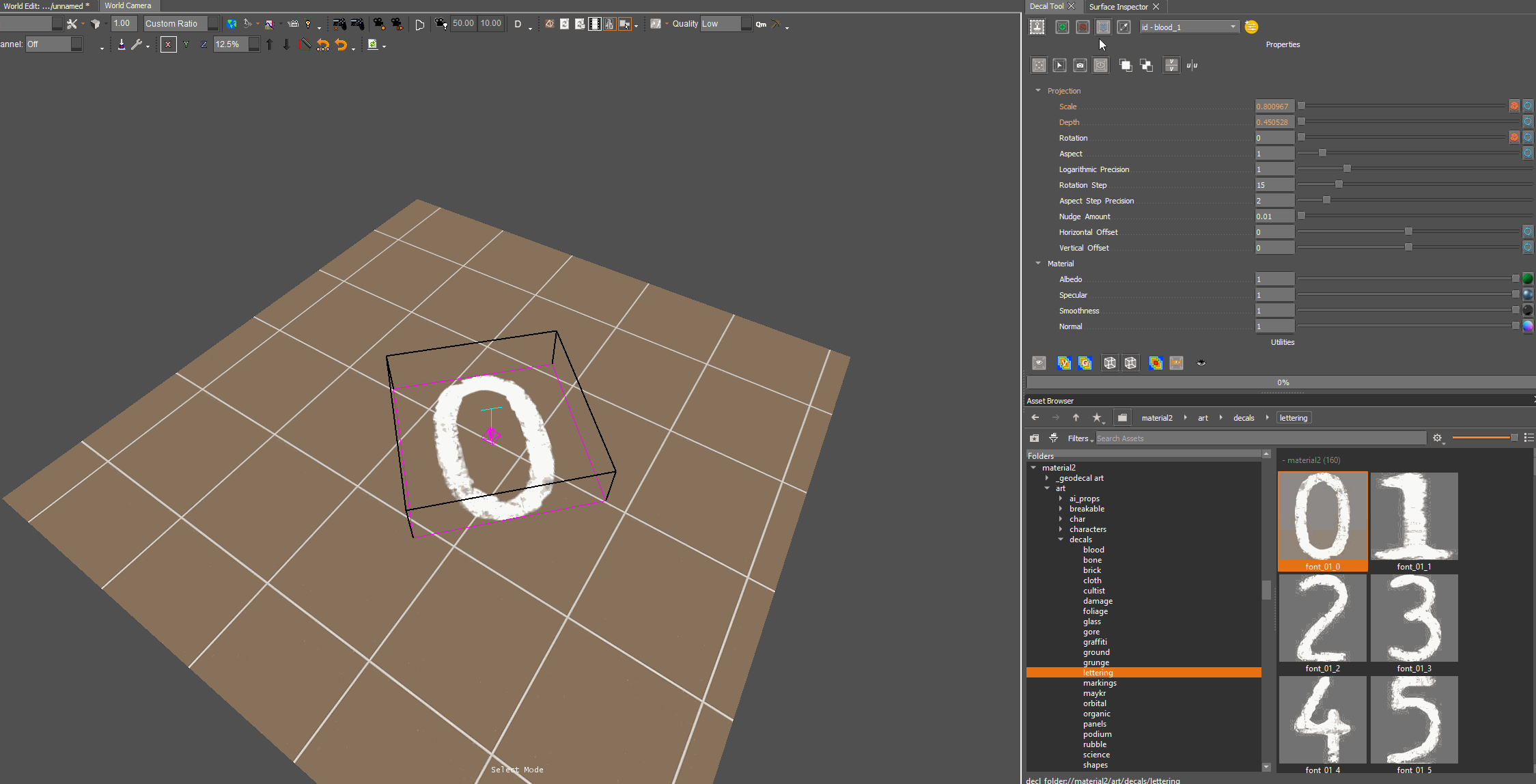Click the Albedo green color swatch
The image size is (1536, 784).
1528,279
